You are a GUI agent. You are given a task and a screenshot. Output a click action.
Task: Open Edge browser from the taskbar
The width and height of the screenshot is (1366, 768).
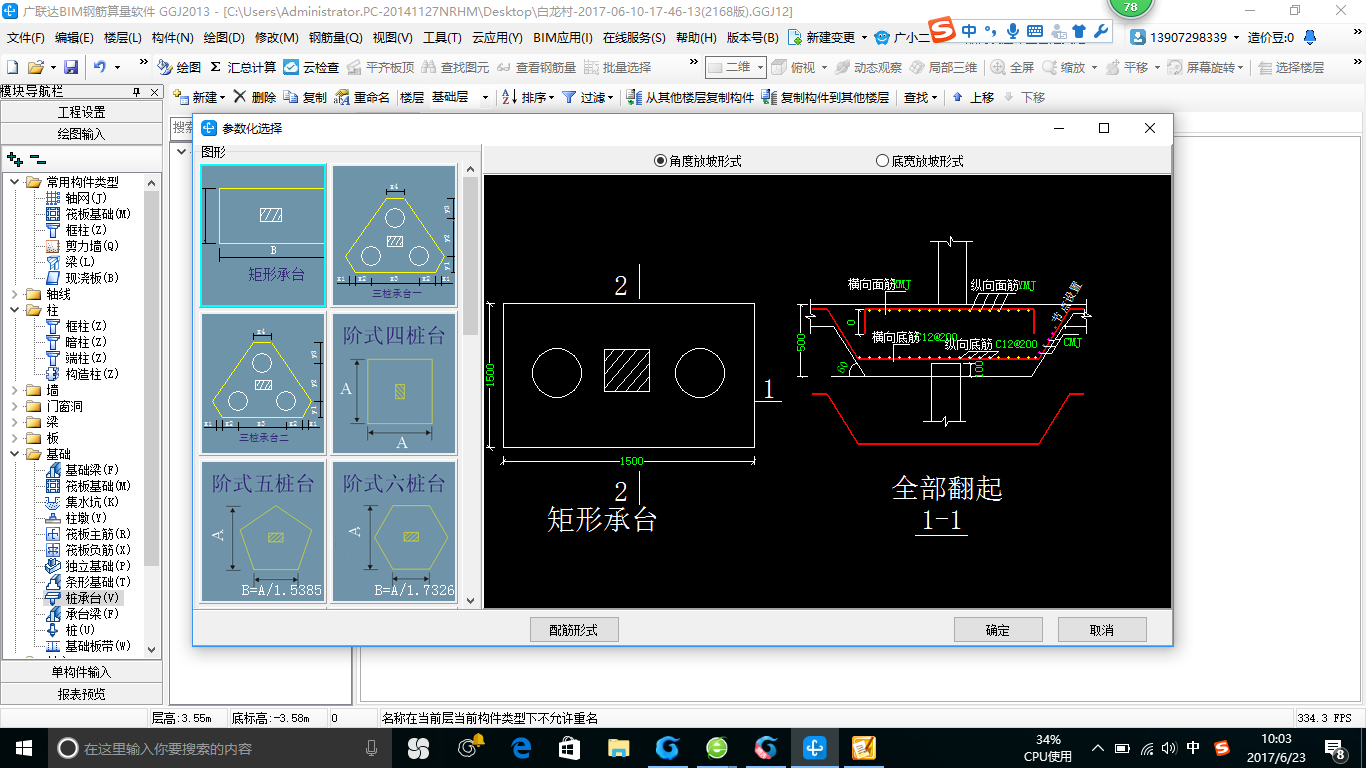coord(520,748)
